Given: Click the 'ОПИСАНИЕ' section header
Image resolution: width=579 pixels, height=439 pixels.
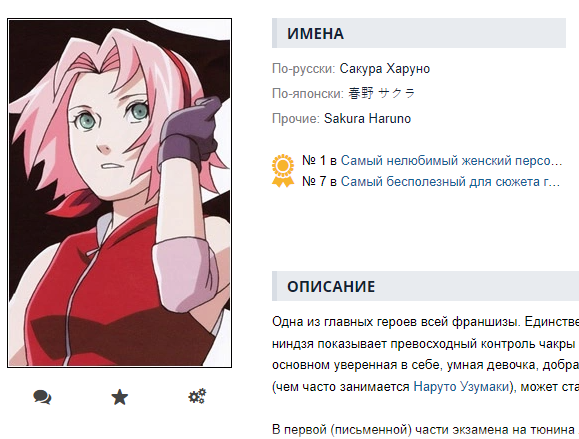Looking at the screenshot, I should point(425,286).
